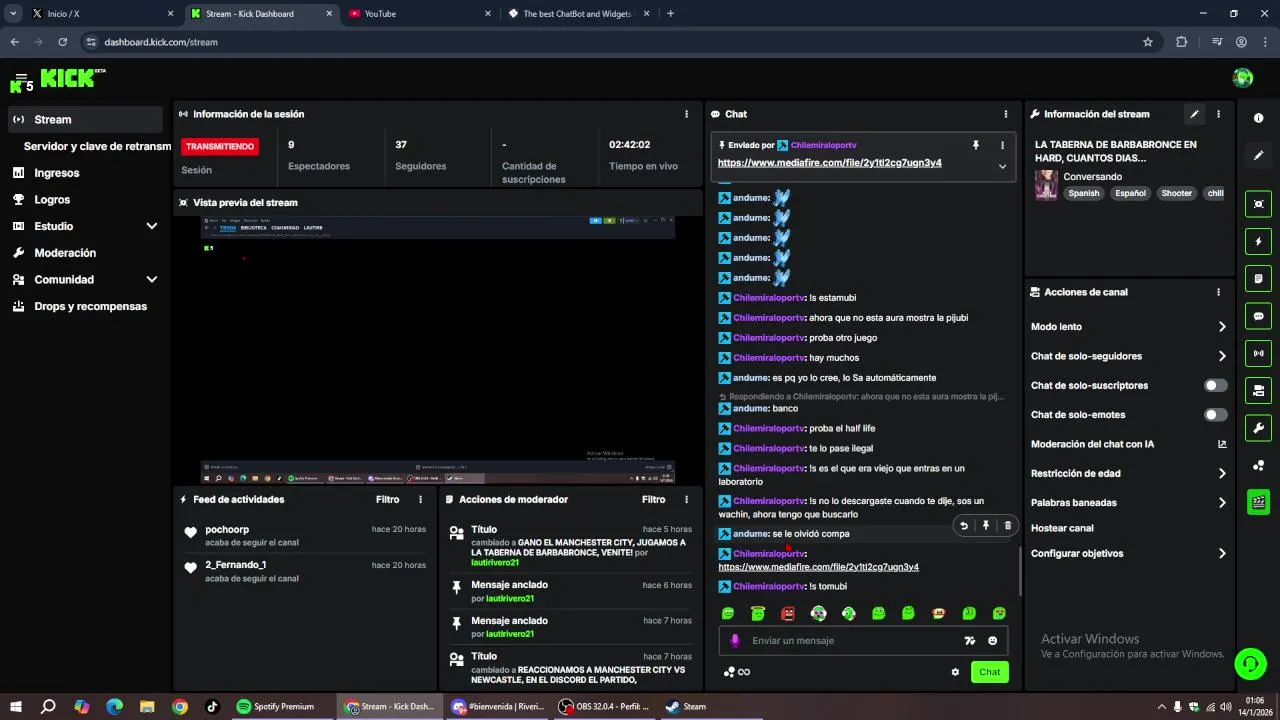Open Feed de actividades three-dot menu
Screen dimensions: 1280x720
420,499
